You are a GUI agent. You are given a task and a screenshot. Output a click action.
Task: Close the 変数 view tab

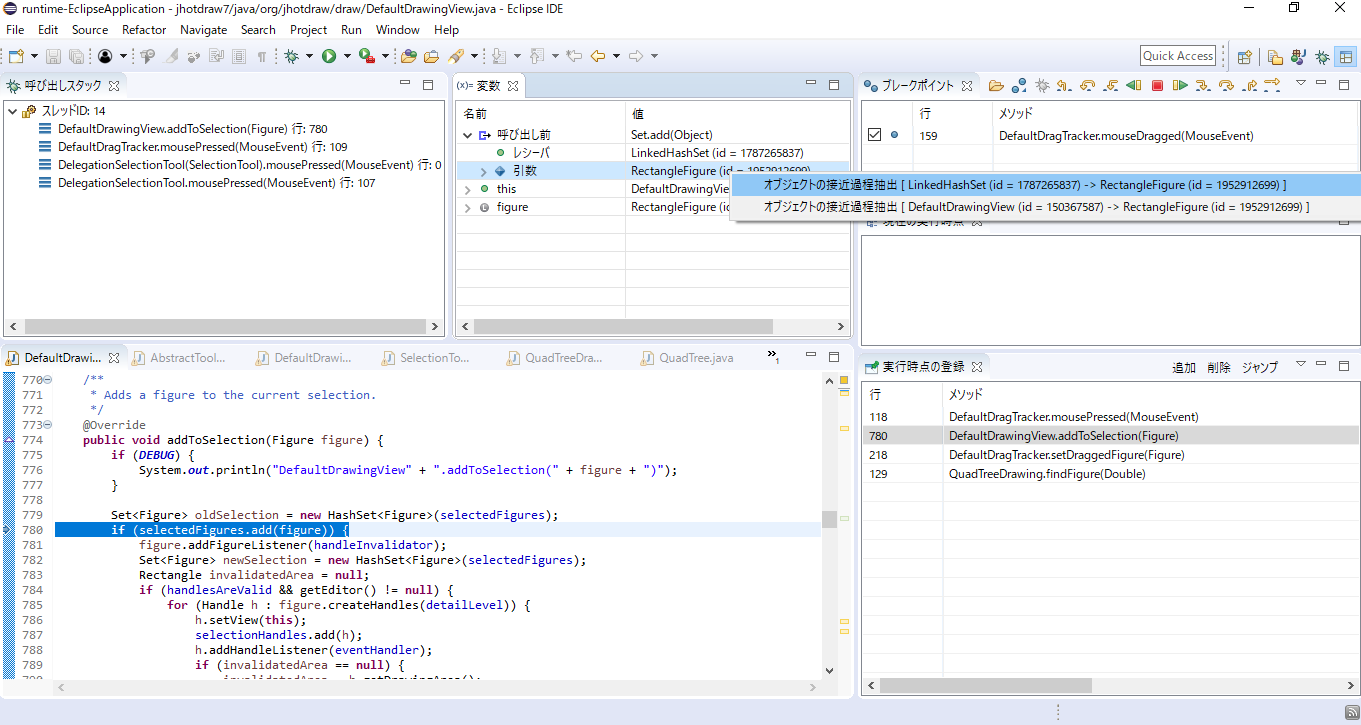(513, 86)
